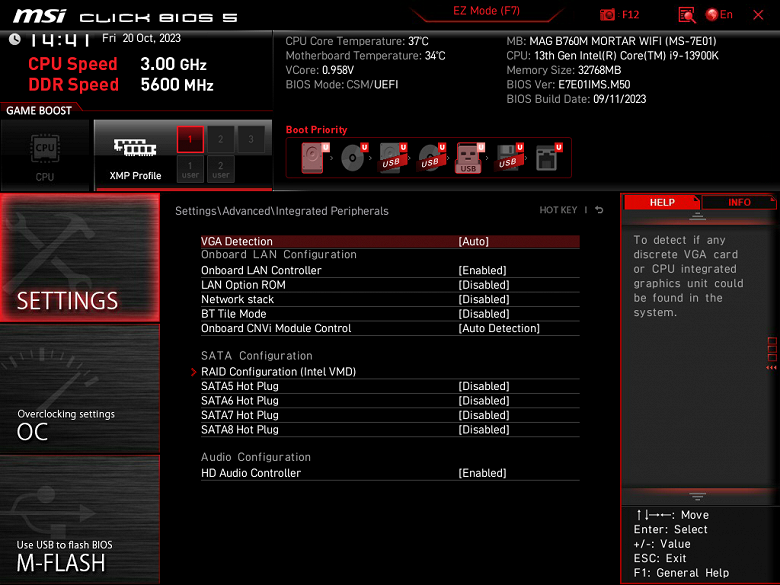Select the USB key boot device
This screenshot has height=585, width=780.
pos(469,158)
